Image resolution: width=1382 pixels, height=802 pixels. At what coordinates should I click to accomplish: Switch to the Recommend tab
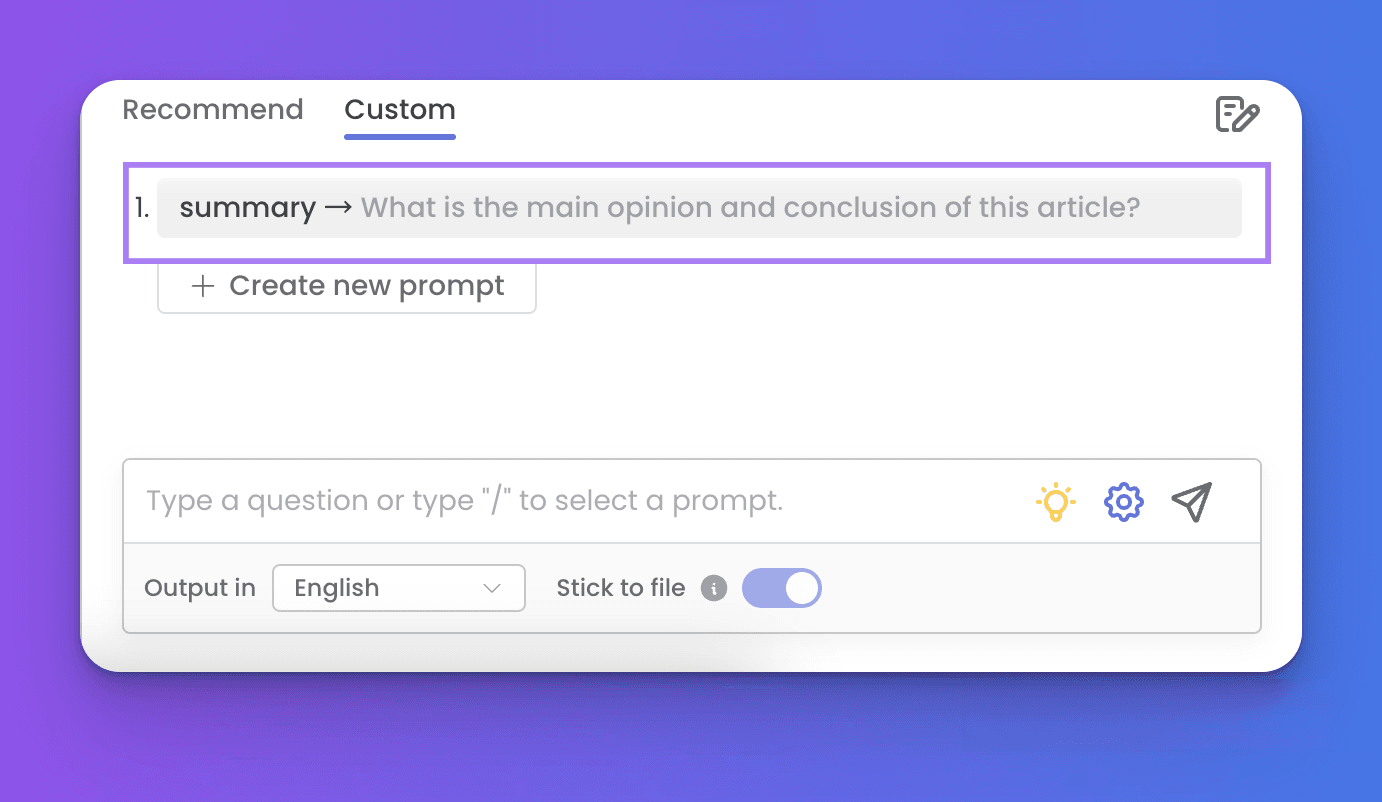[212, 109]
